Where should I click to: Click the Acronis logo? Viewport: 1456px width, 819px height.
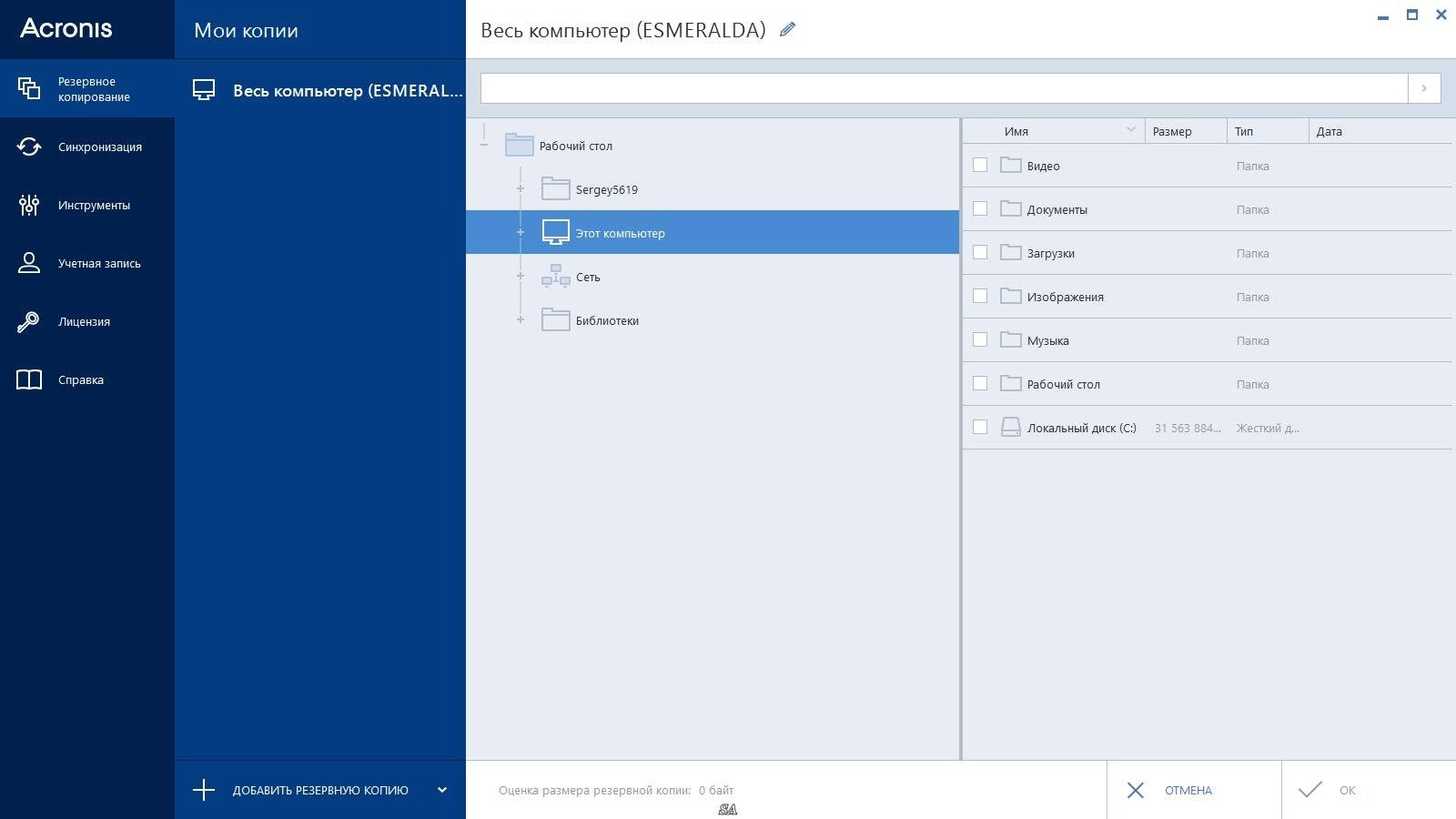pyautogui.click(x=66, y=28)
